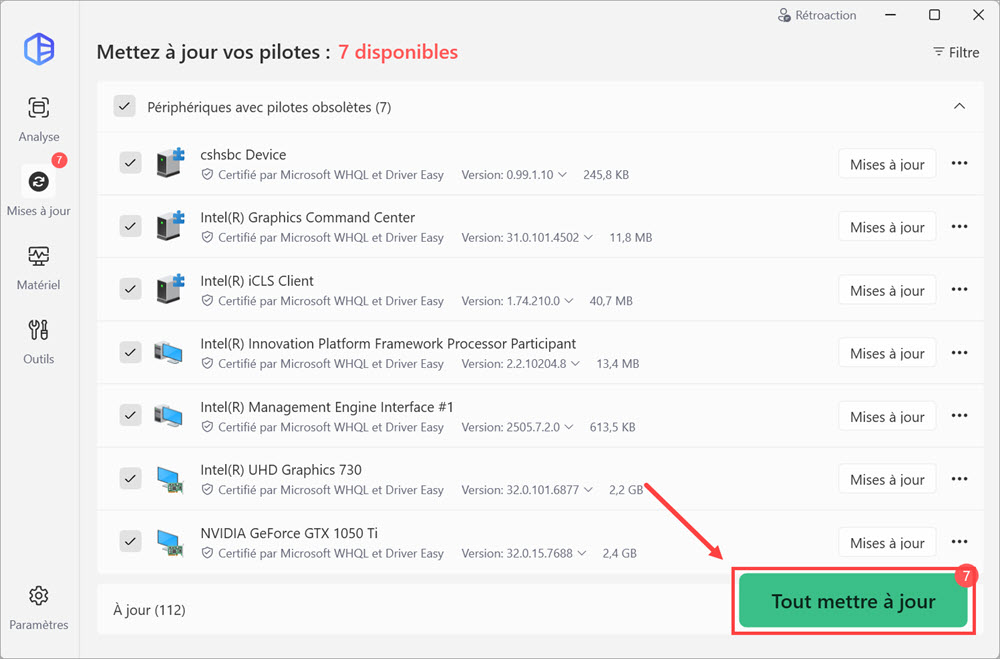Minimize the Driver Easy window
The image size is (1000, 659).
(890, 15)
